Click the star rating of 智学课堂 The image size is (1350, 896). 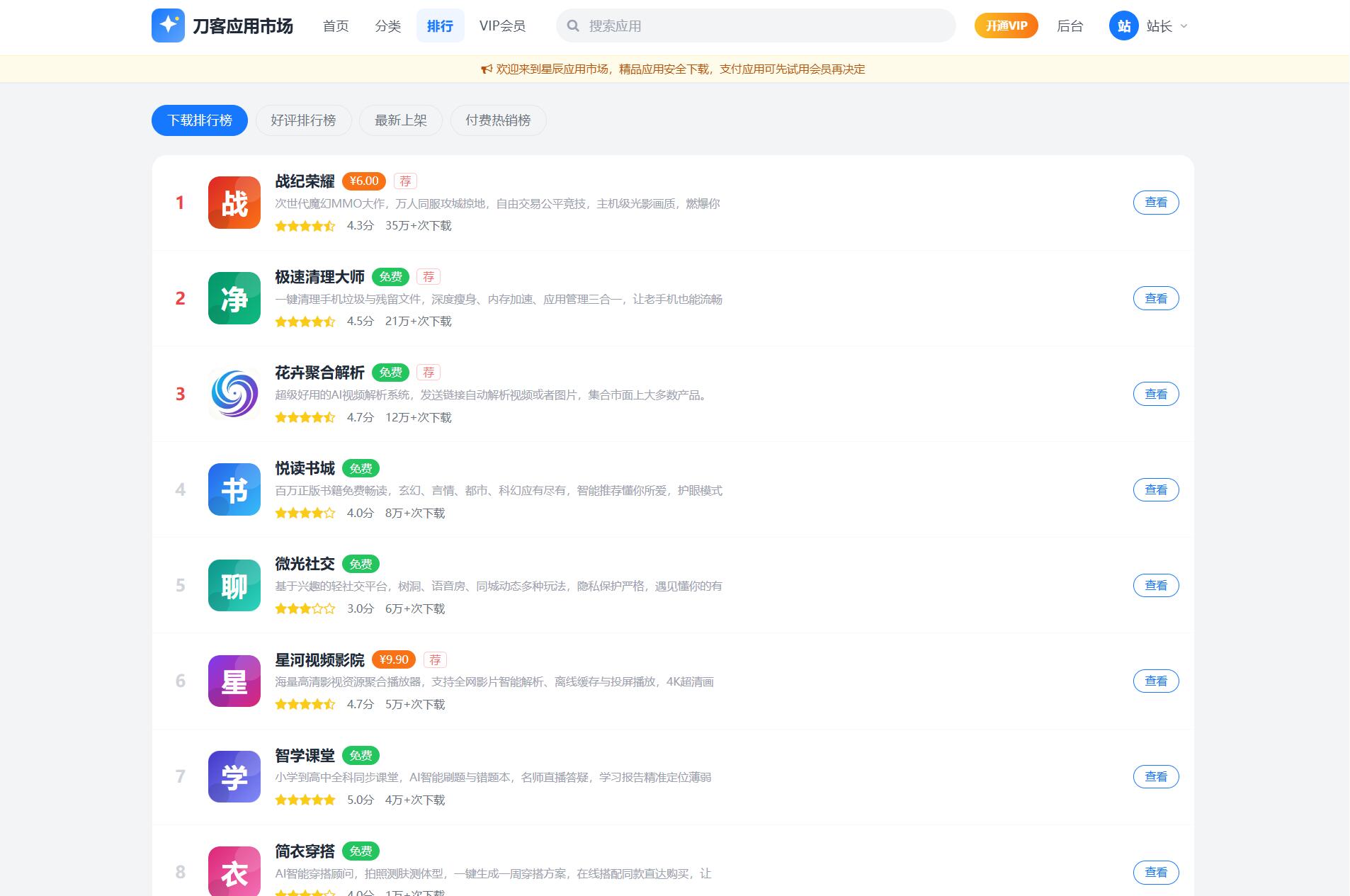305,800
